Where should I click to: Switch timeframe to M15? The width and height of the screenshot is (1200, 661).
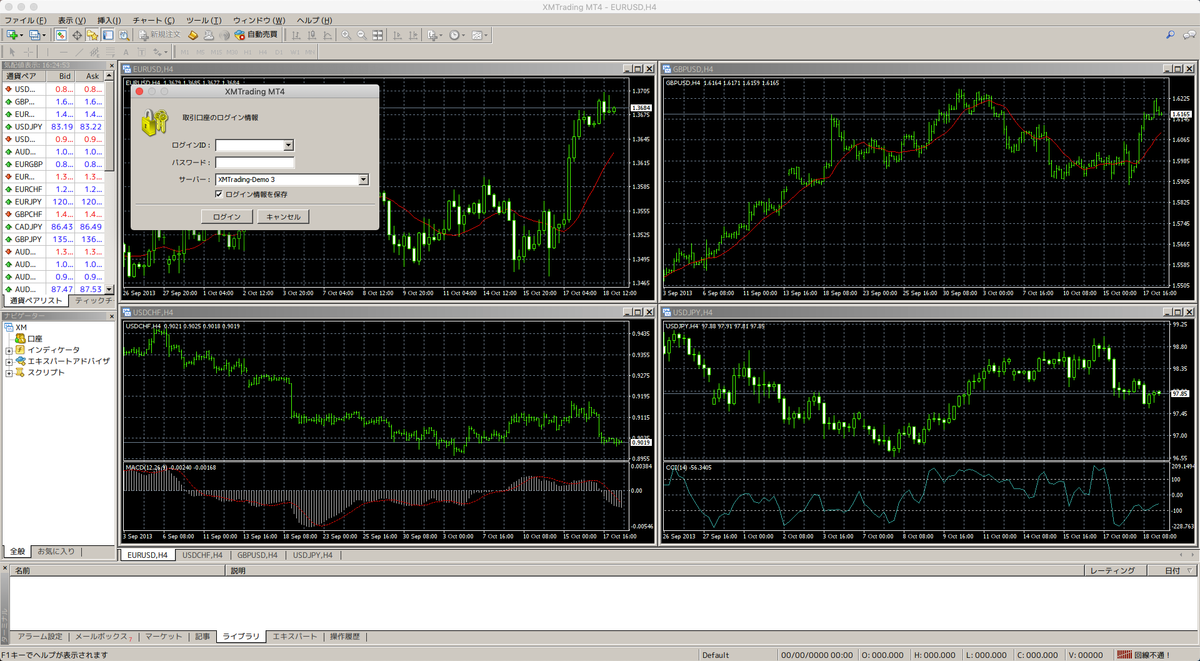coord(216,52)
